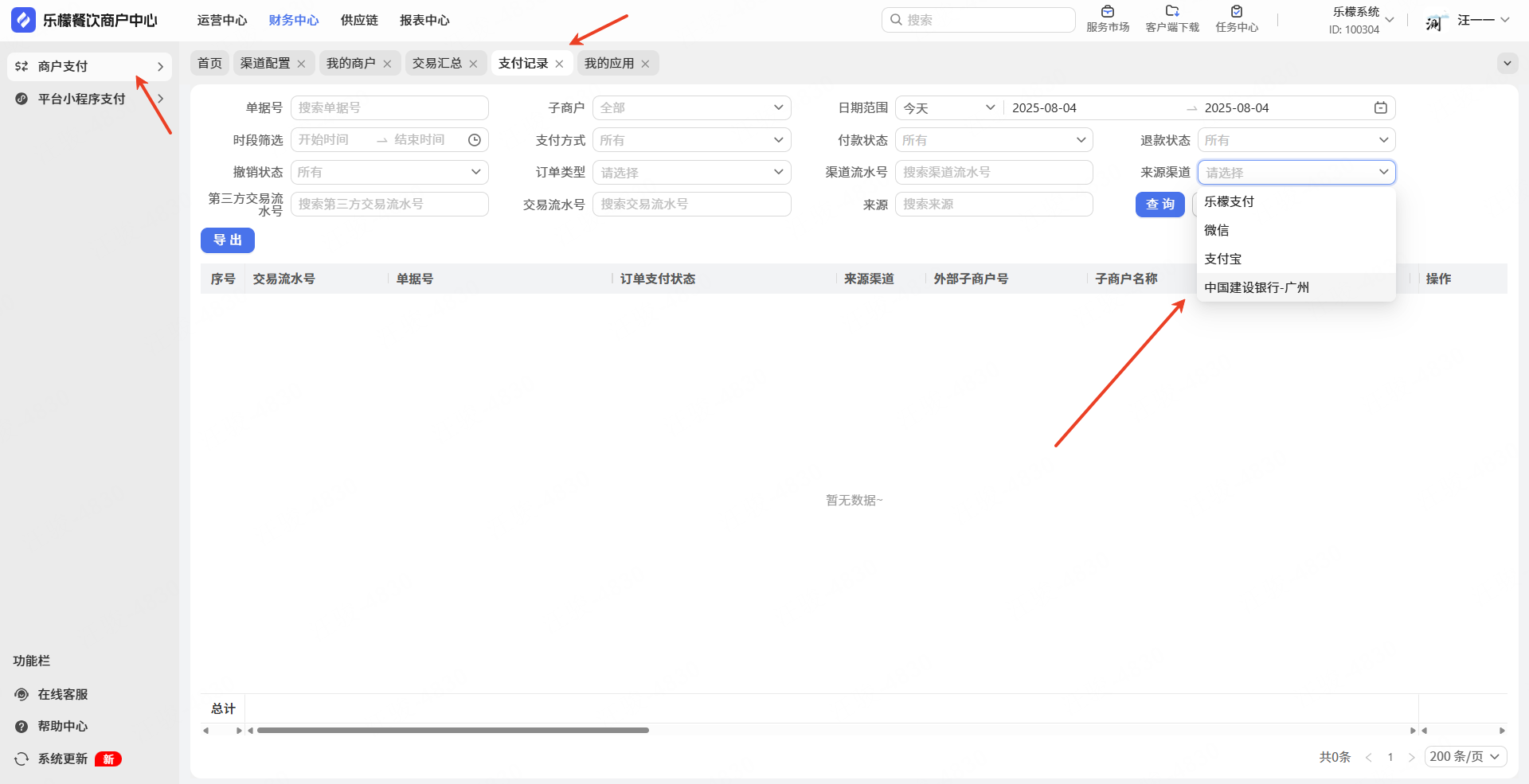1529x784 pixels.
Task: Click the tab list collapse chevron button
Action: point(1507,63)
